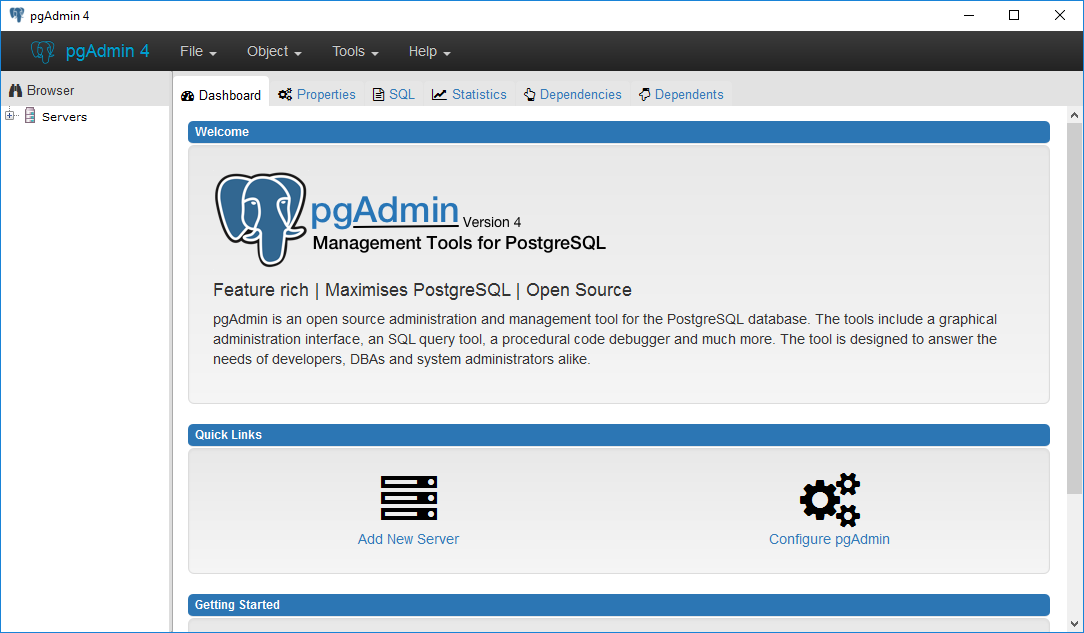Close the pgAdmin 4 window

click(1060, 15)
